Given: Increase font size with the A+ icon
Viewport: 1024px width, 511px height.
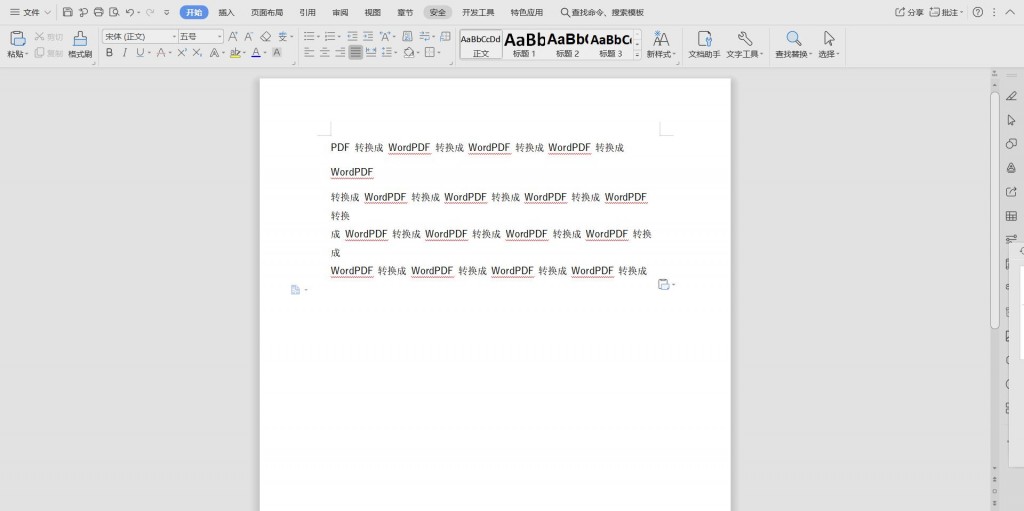Looking at the screenshot, I should point(233,37).
